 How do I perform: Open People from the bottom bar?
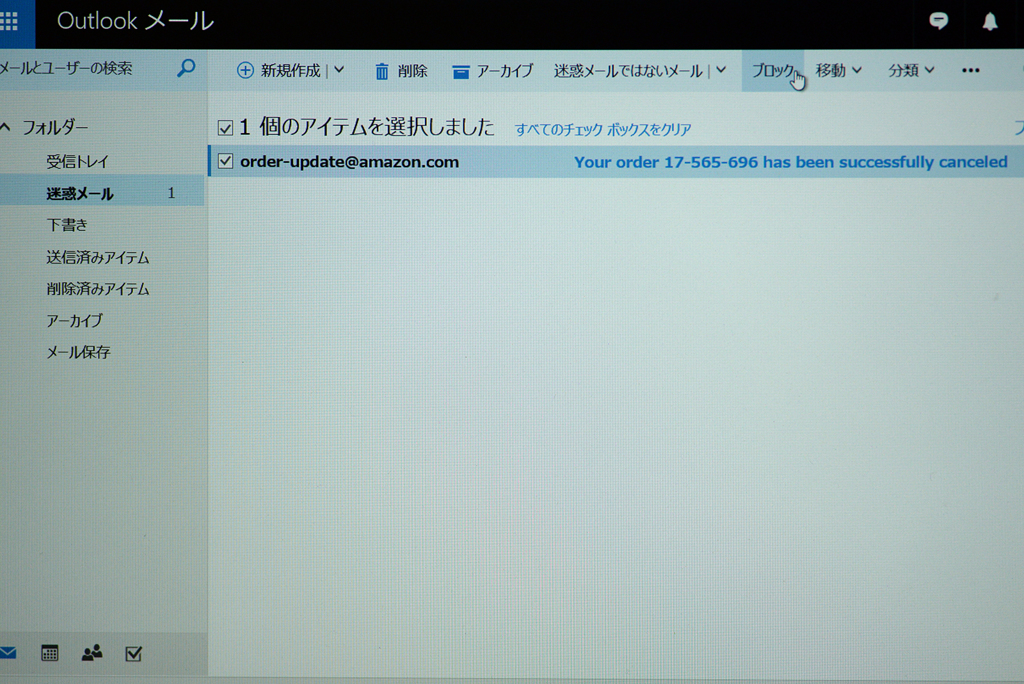(92, 653)
